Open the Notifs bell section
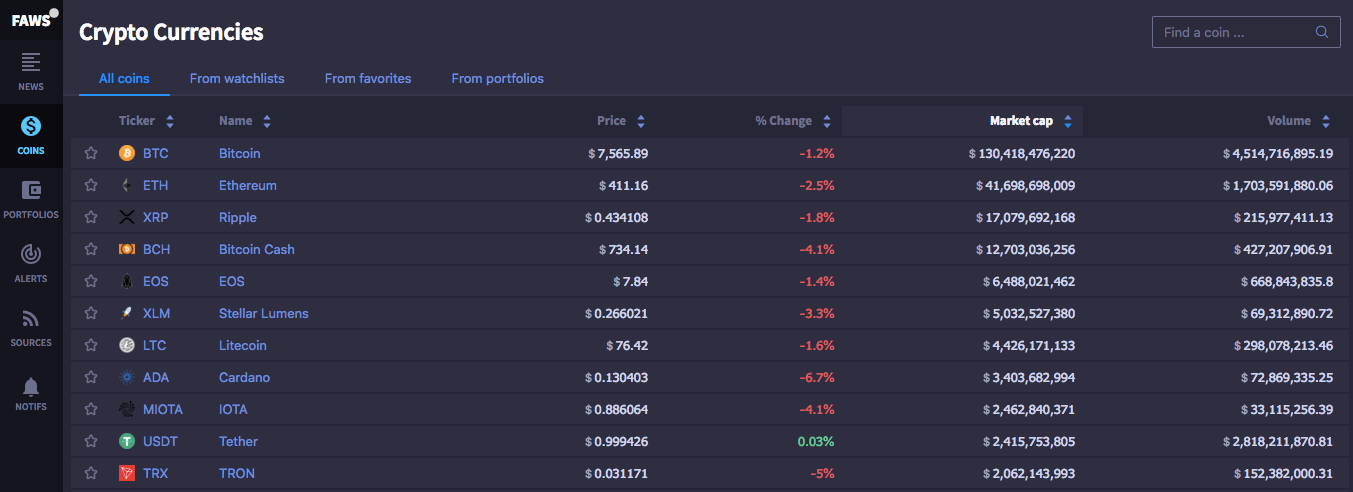Screen dimensions: 1353x492 (x=31, y=393)
